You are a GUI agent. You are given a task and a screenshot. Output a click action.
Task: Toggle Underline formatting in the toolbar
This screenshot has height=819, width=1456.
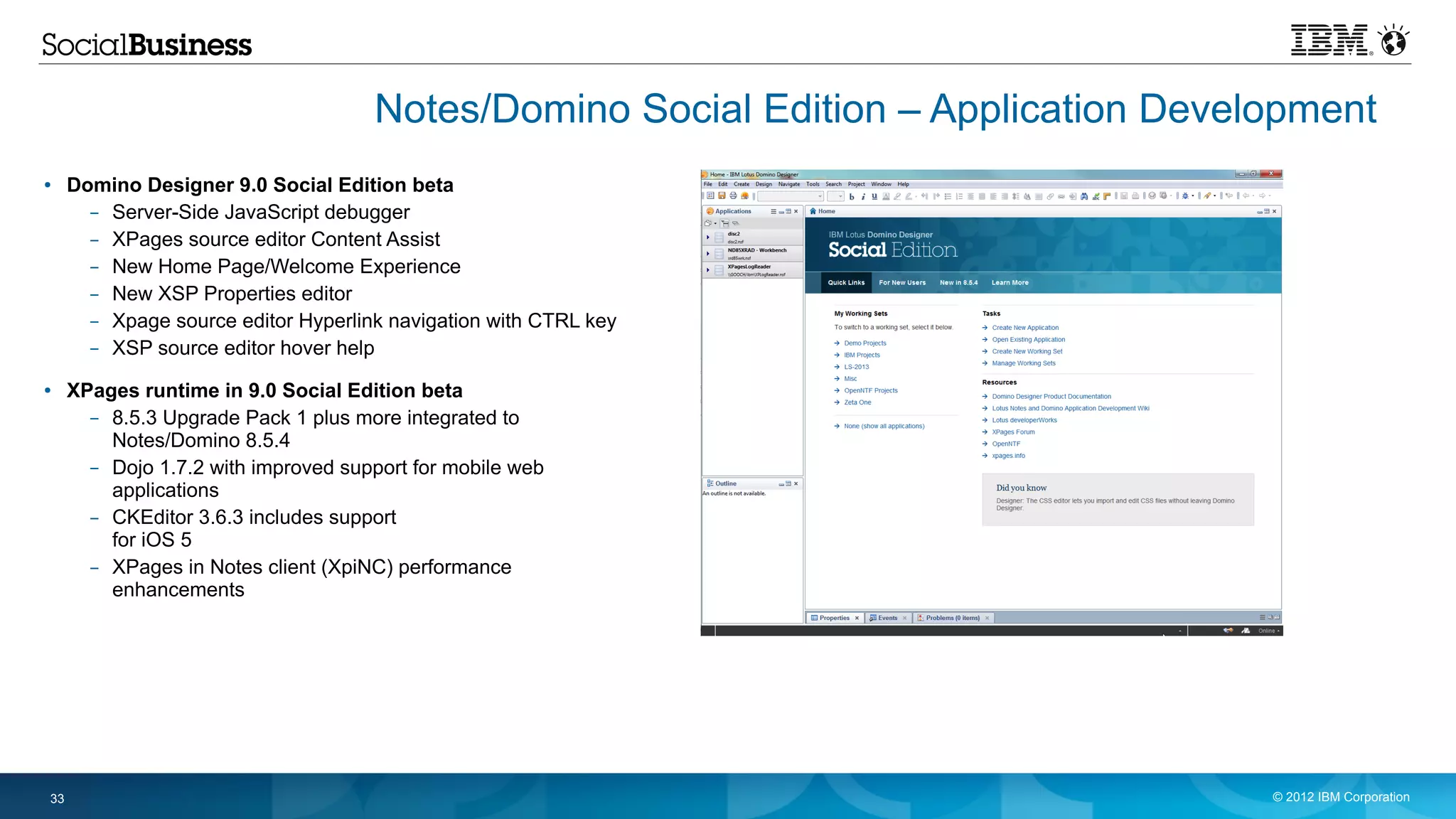click(x=874, y=196)
